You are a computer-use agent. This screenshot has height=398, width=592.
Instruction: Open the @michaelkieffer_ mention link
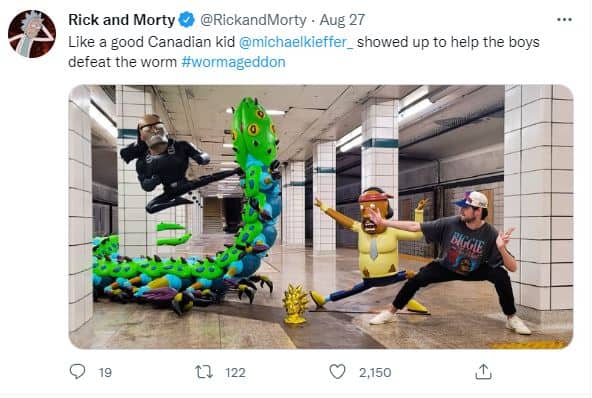point(296,42)
